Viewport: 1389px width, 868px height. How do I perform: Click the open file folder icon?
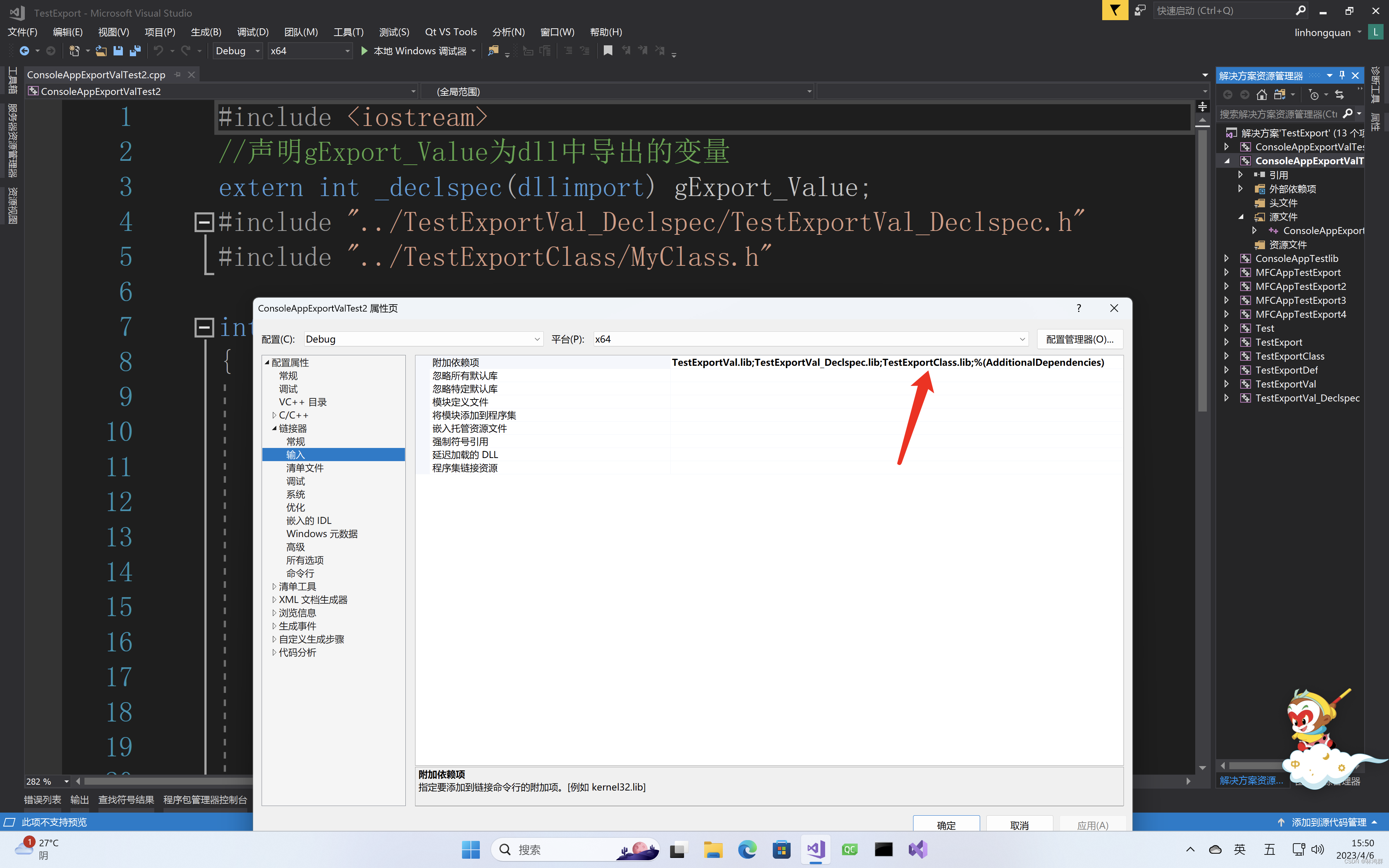click(101, 51)
